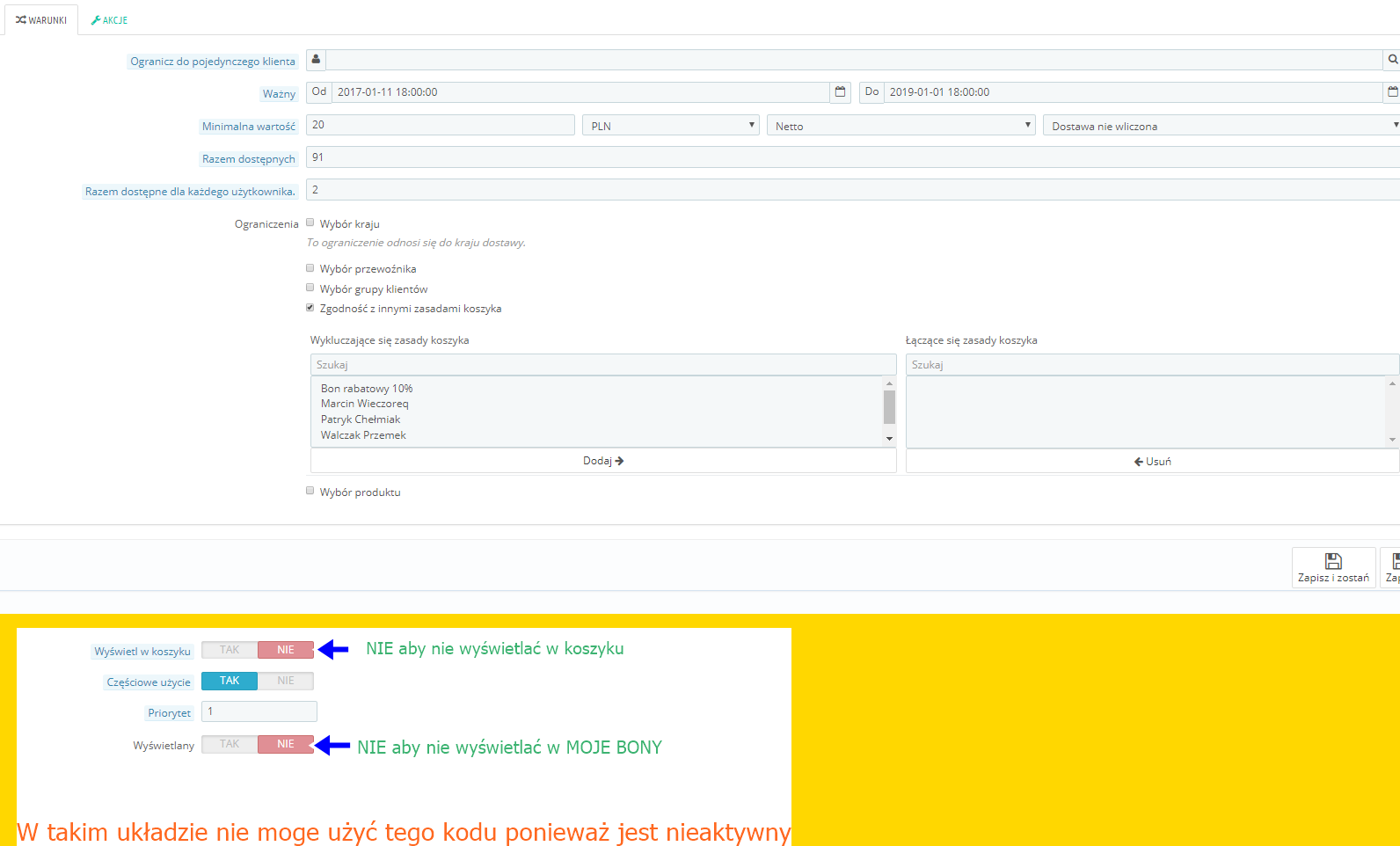Click the customer search magnifier icon
This screenshot has height=846, width=1400.
1392,60
